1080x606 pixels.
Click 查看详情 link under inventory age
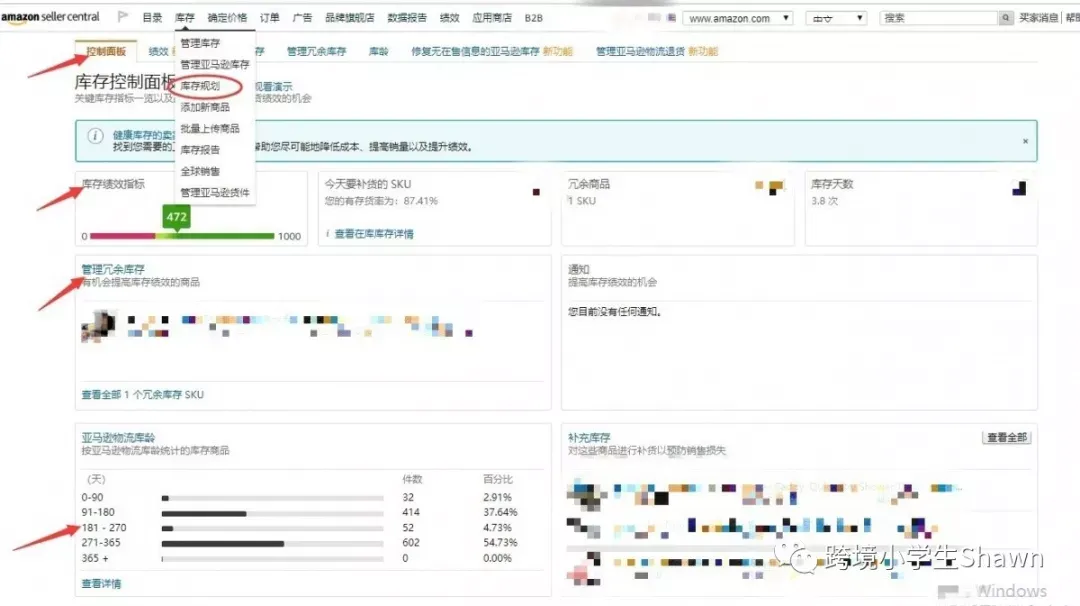tap(101, 583)
